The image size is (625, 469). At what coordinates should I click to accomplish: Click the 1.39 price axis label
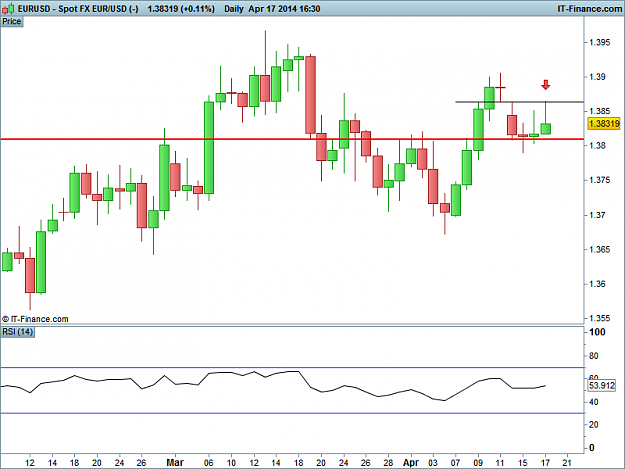click(597, 77)
